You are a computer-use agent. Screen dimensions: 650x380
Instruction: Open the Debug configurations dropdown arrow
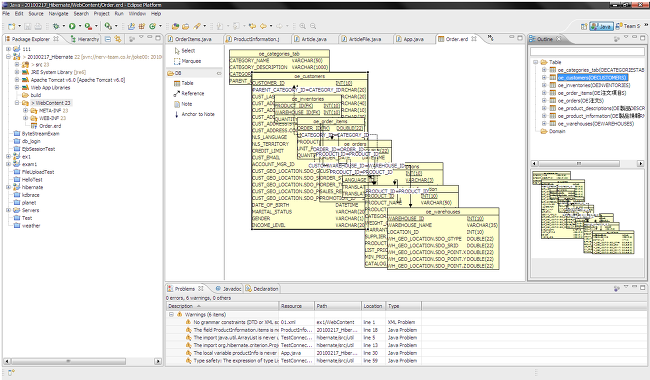click(63, 26)
